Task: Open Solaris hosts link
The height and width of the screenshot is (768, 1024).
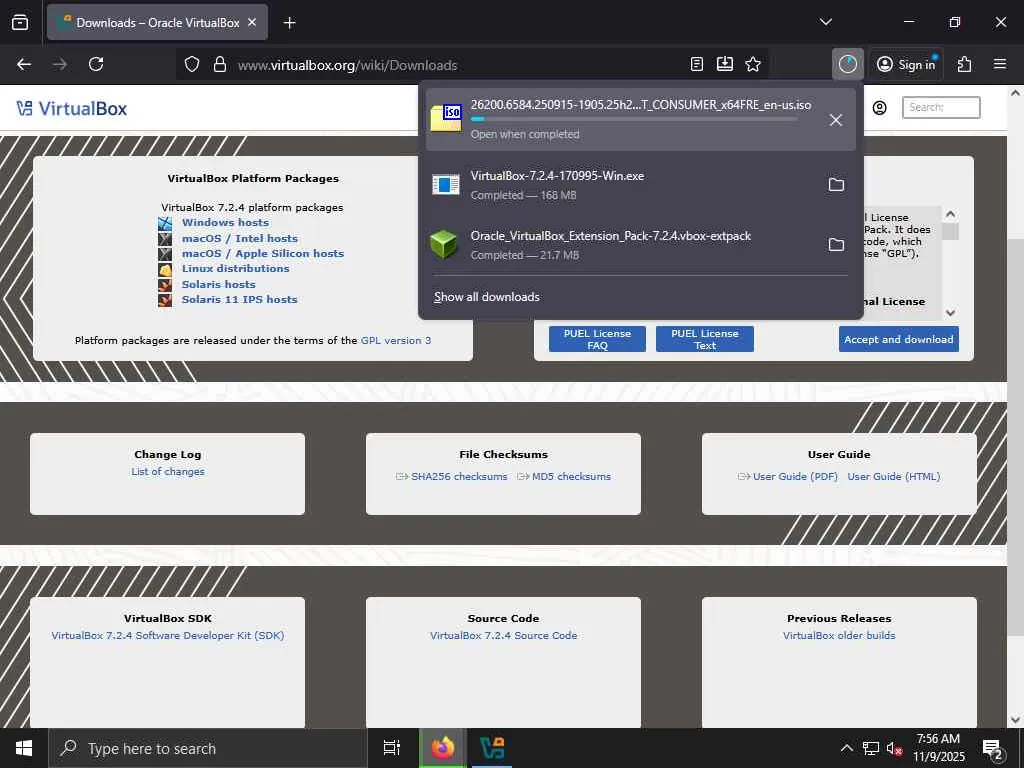Action: 218,284
